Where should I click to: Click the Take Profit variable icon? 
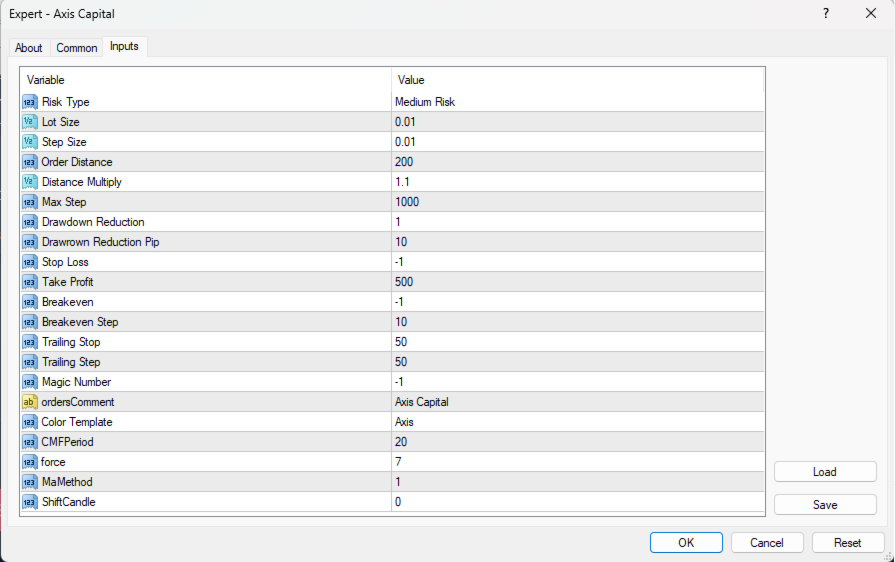pos(30,282)
